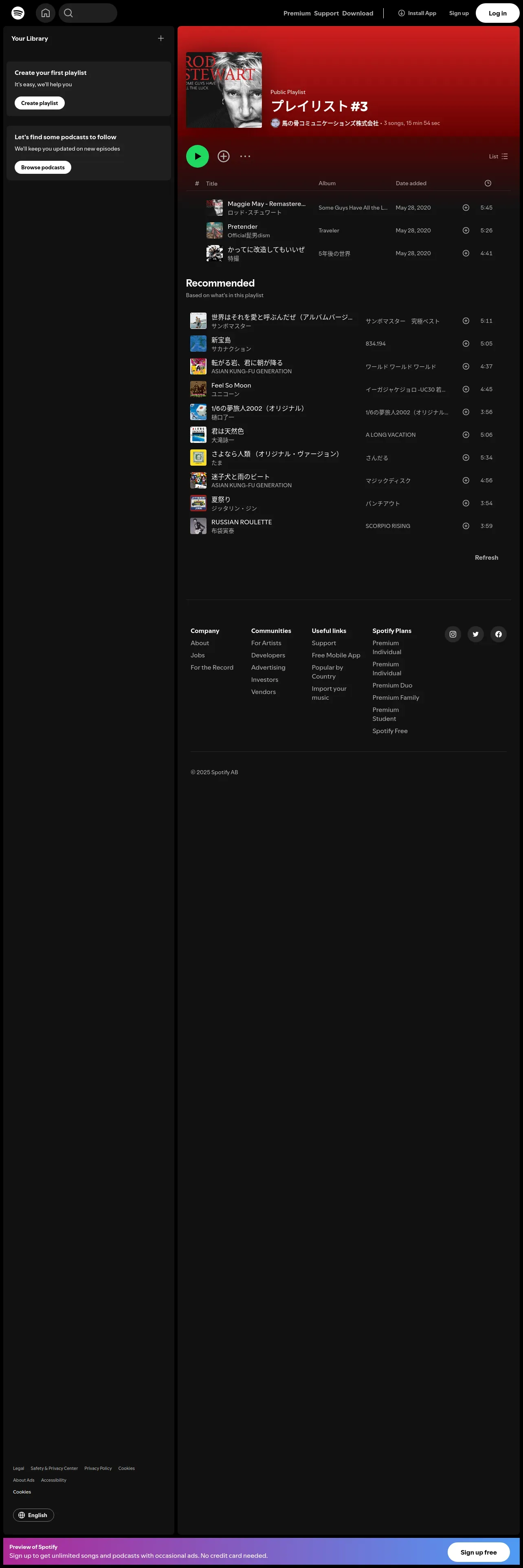Open the Traveler album link
The width and height of the screenshot is (523, 1568).
pos(329,231)
